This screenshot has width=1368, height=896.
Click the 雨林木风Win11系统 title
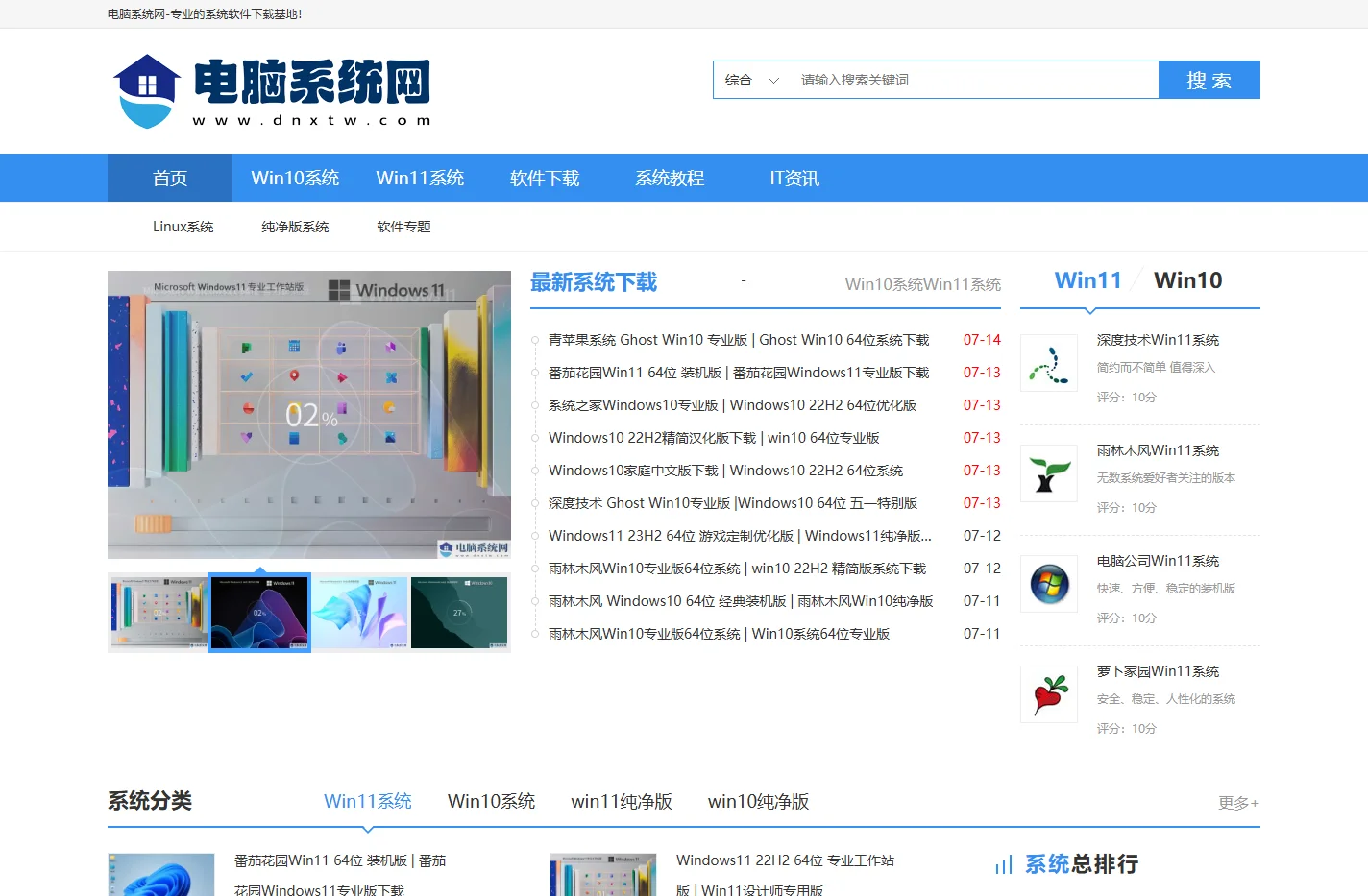[1158, 450]
